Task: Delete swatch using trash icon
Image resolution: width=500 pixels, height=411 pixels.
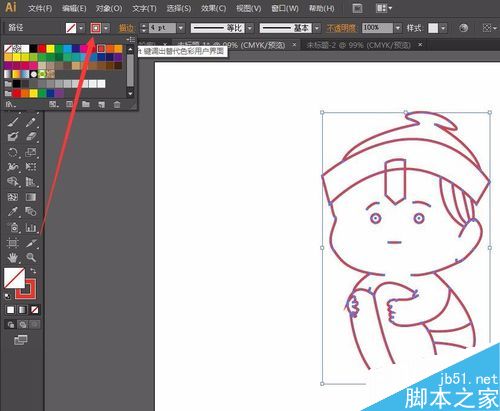Action: (117, 105)
